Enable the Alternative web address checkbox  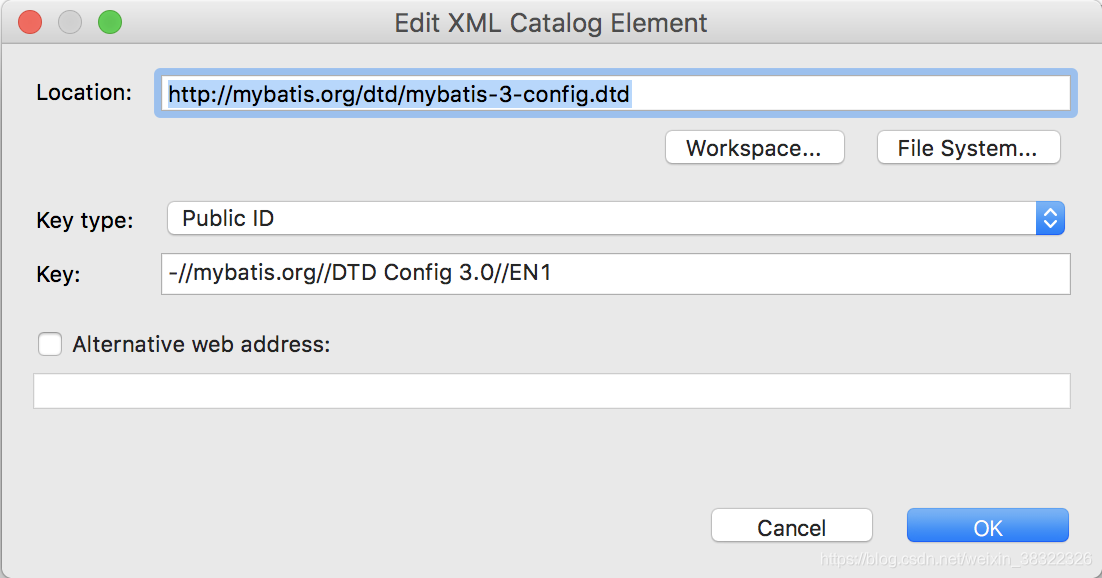(x=50, y=345)
